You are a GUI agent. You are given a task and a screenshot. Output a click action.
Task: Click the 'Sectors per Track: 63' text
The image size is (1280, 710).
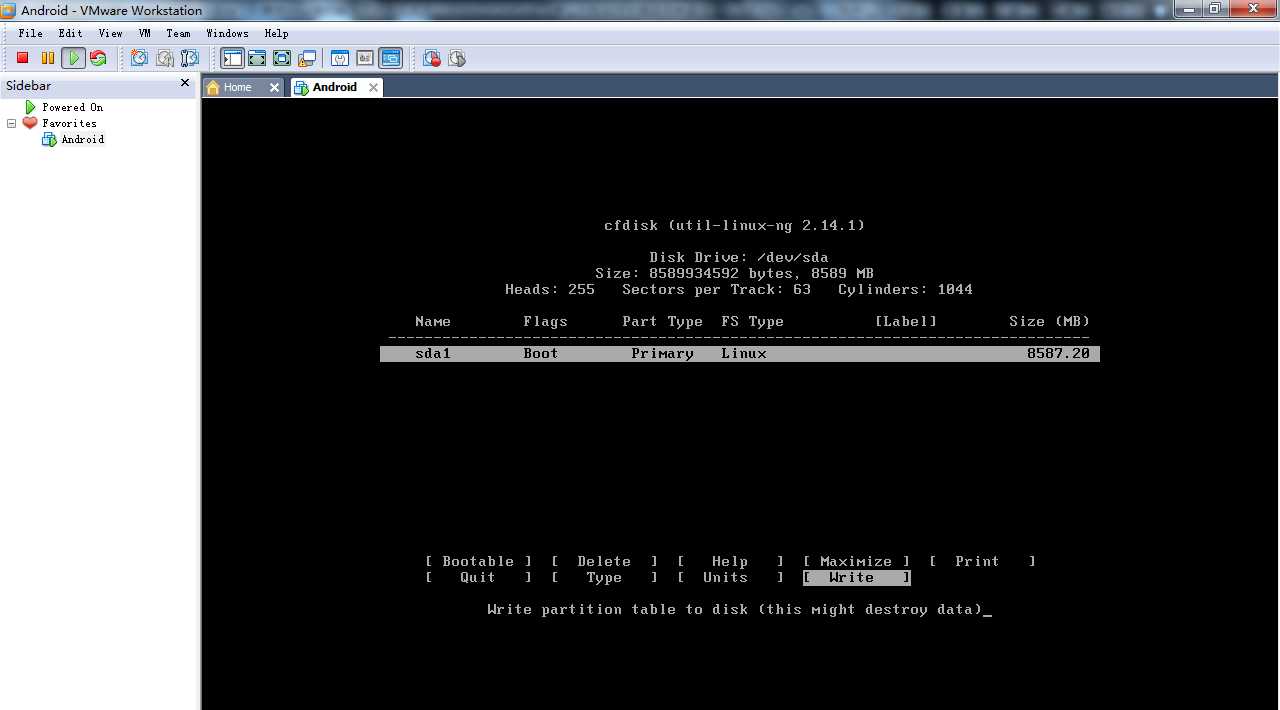pyautogui.click(x=716, y=290)
